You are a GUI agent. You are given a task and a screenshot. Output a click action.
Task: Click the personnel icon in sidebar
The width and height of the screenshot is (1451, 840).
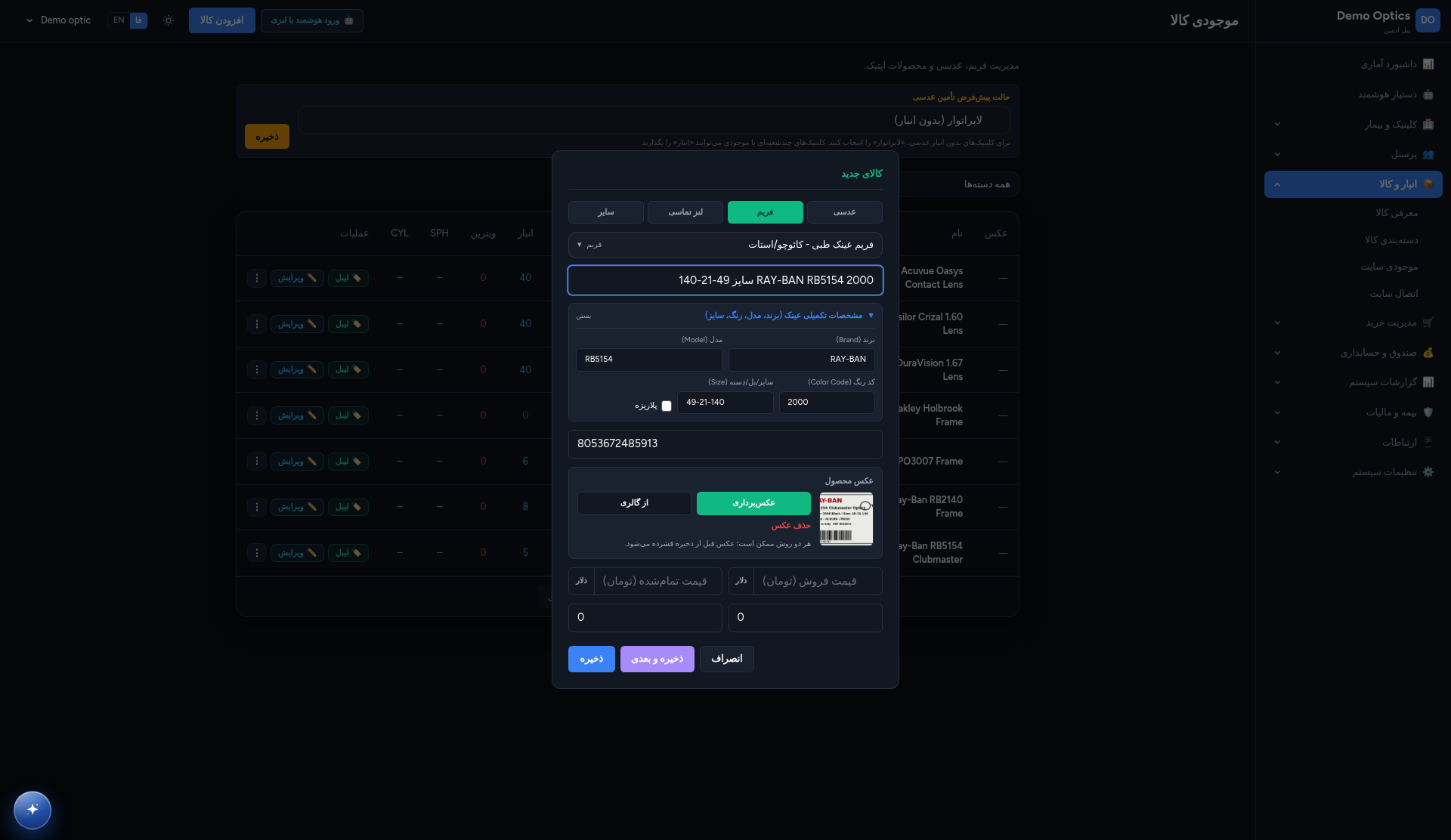[1428, 154]
